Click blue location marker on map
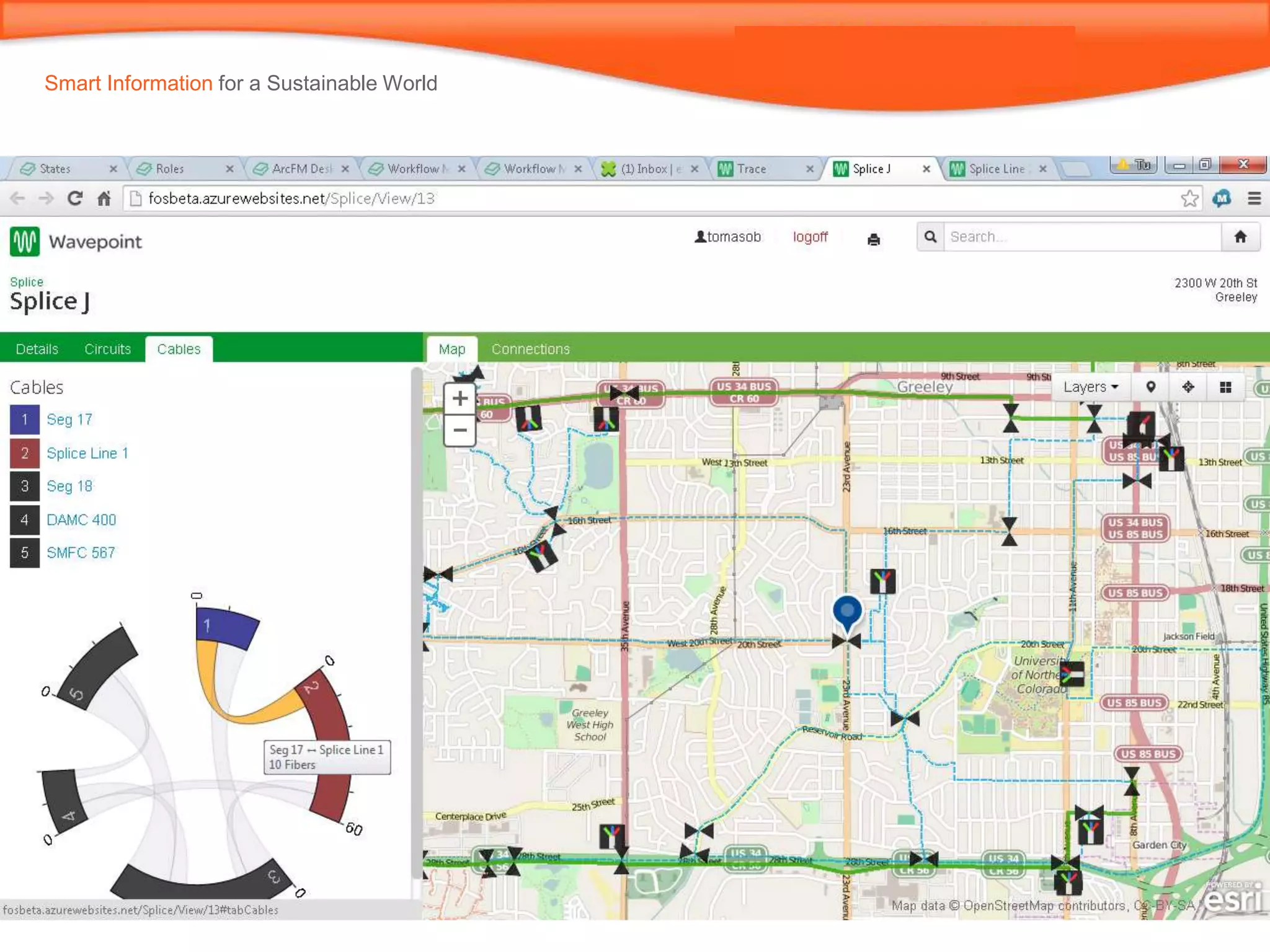 pyautogui.click(x=846, y=610)
